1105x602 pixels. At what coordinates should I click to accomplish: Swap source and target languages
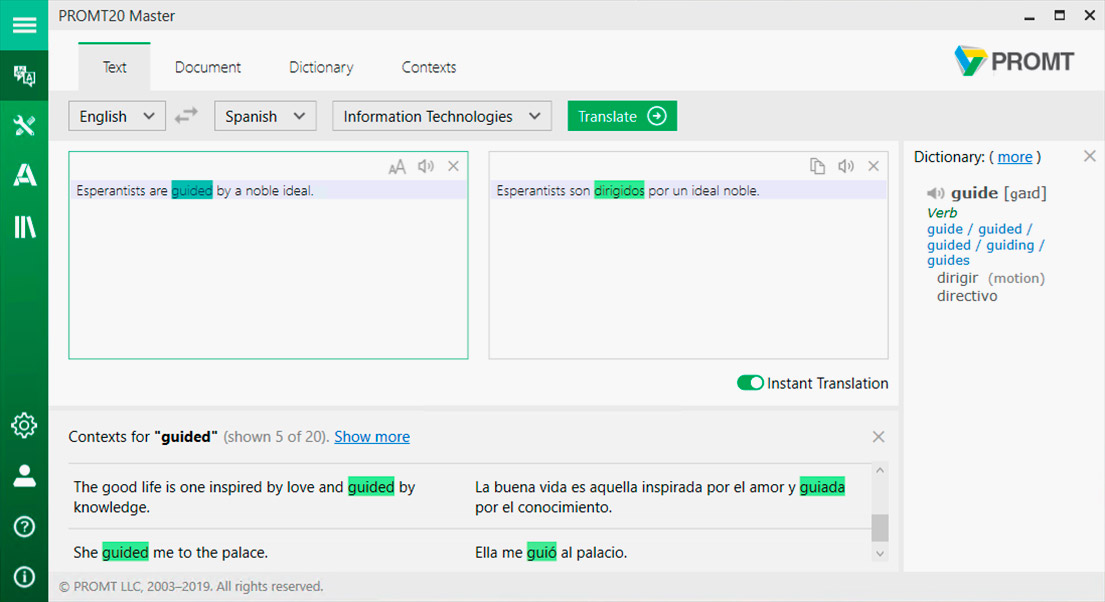tap(186, 116)
